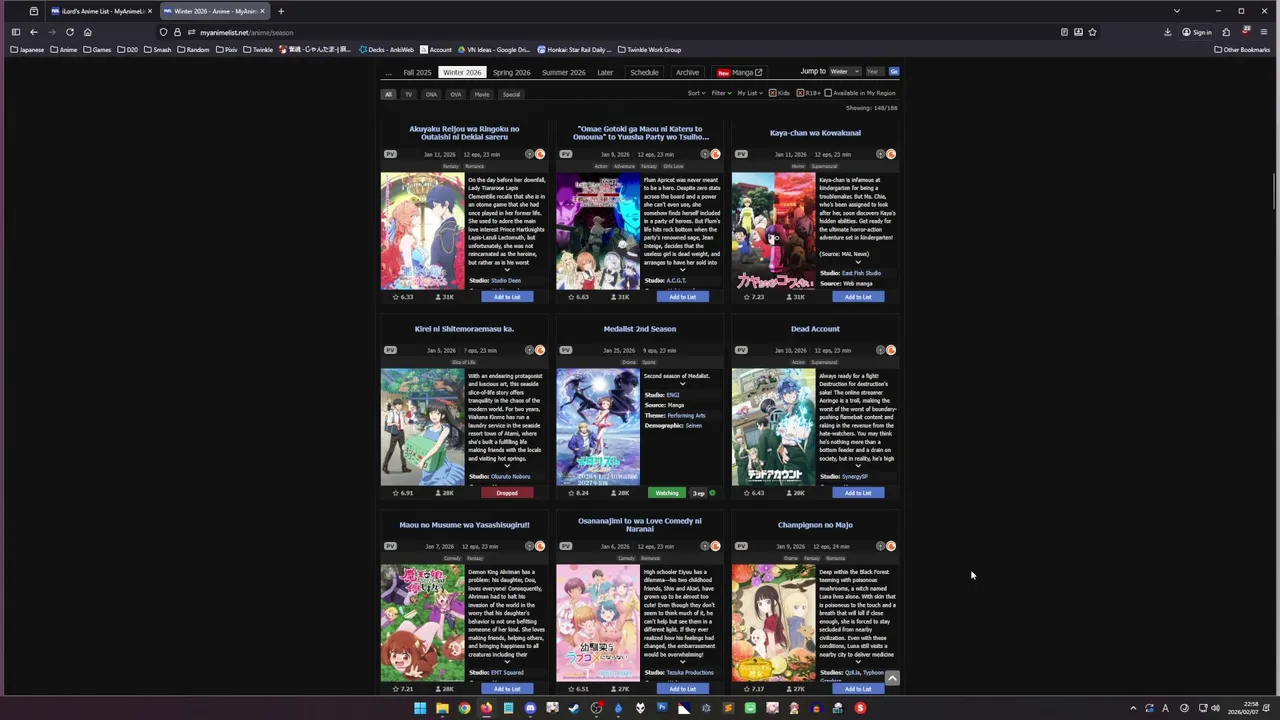The image size is (1280, 720).
Task: Toggle Kids exclusion checkbox
Action: tap(773, 93)
